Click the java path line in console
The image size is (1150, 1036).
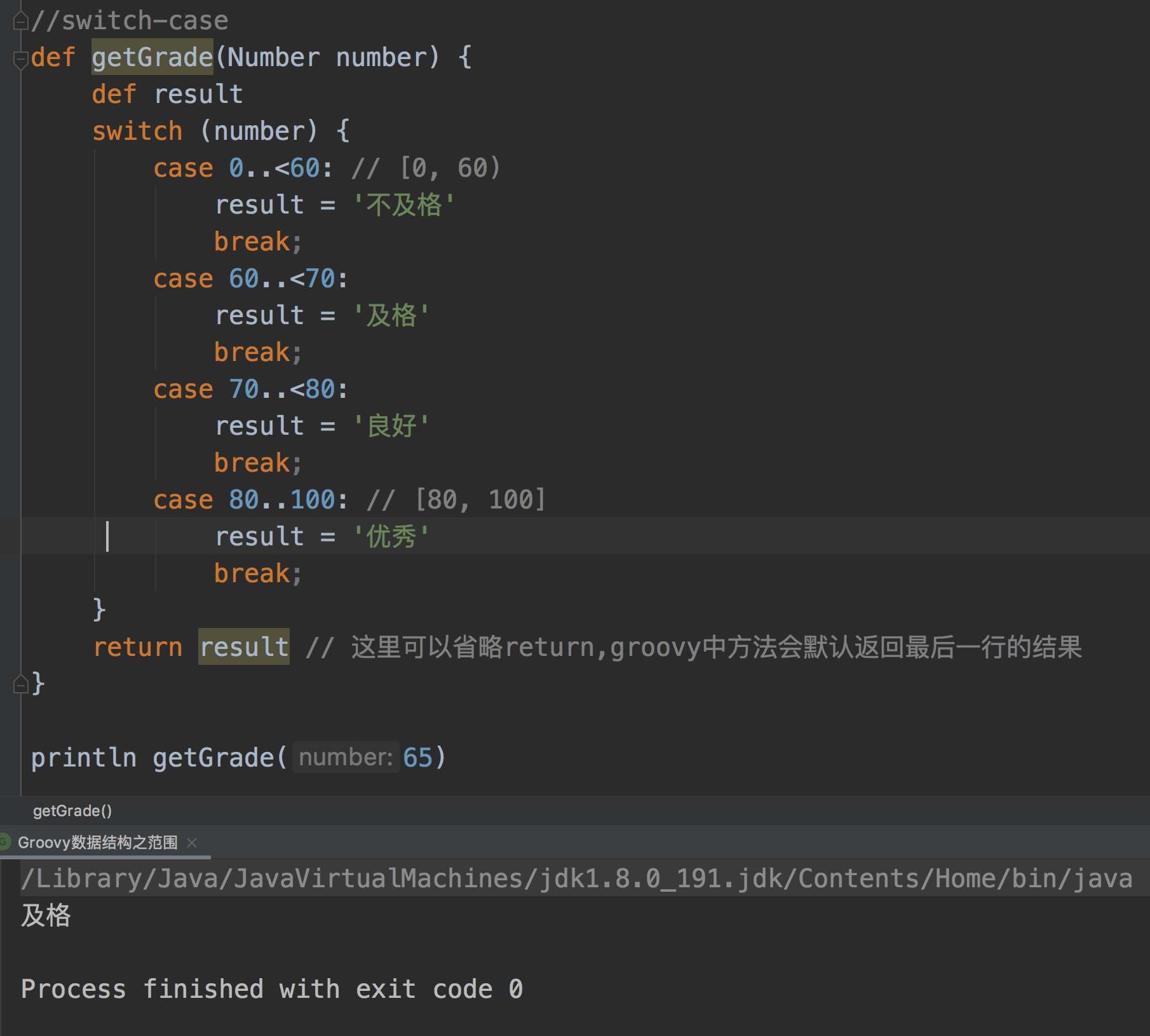[577, 878]
